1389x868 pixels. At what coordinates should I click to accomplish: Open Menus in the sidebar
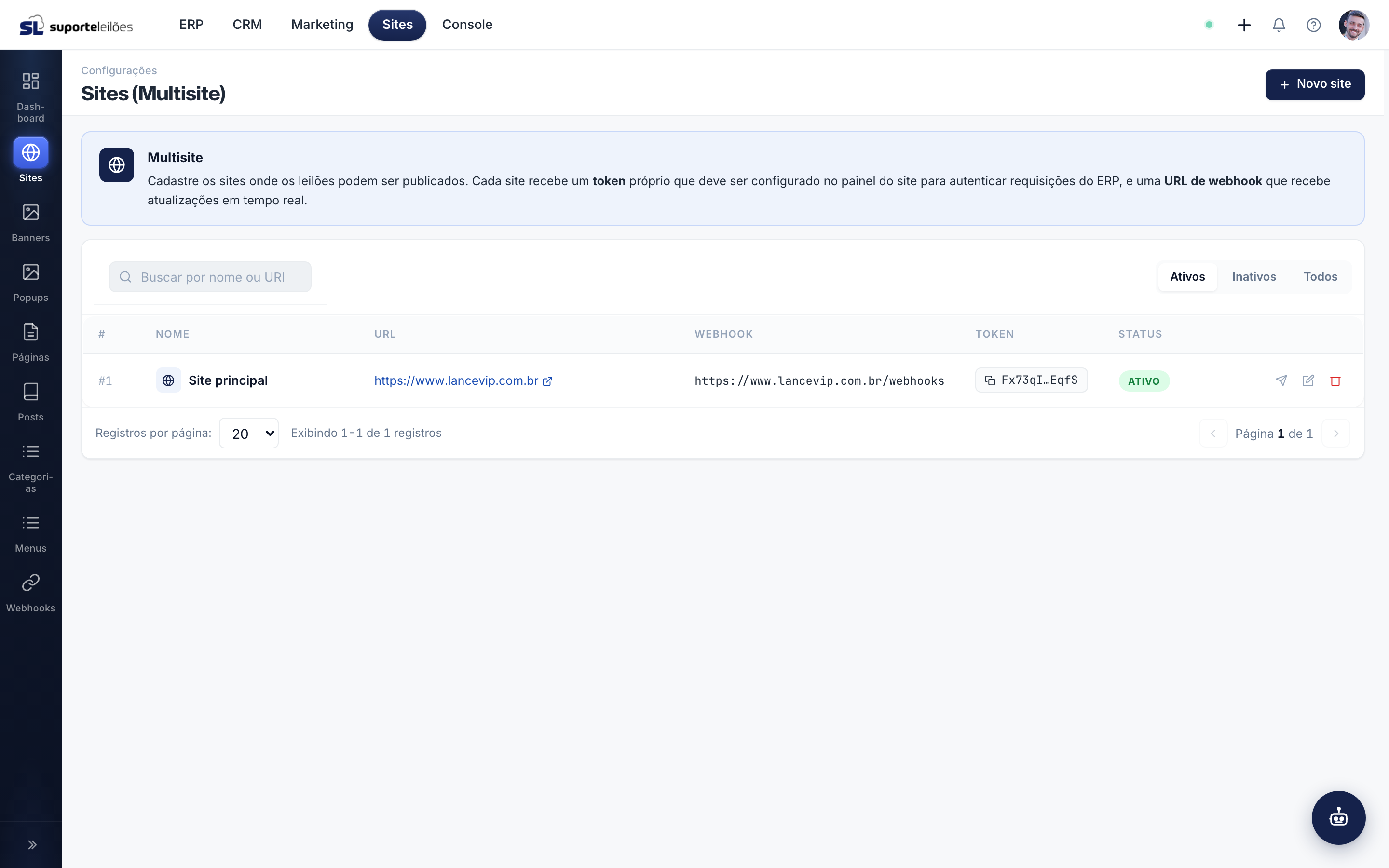tap(30, 533)
